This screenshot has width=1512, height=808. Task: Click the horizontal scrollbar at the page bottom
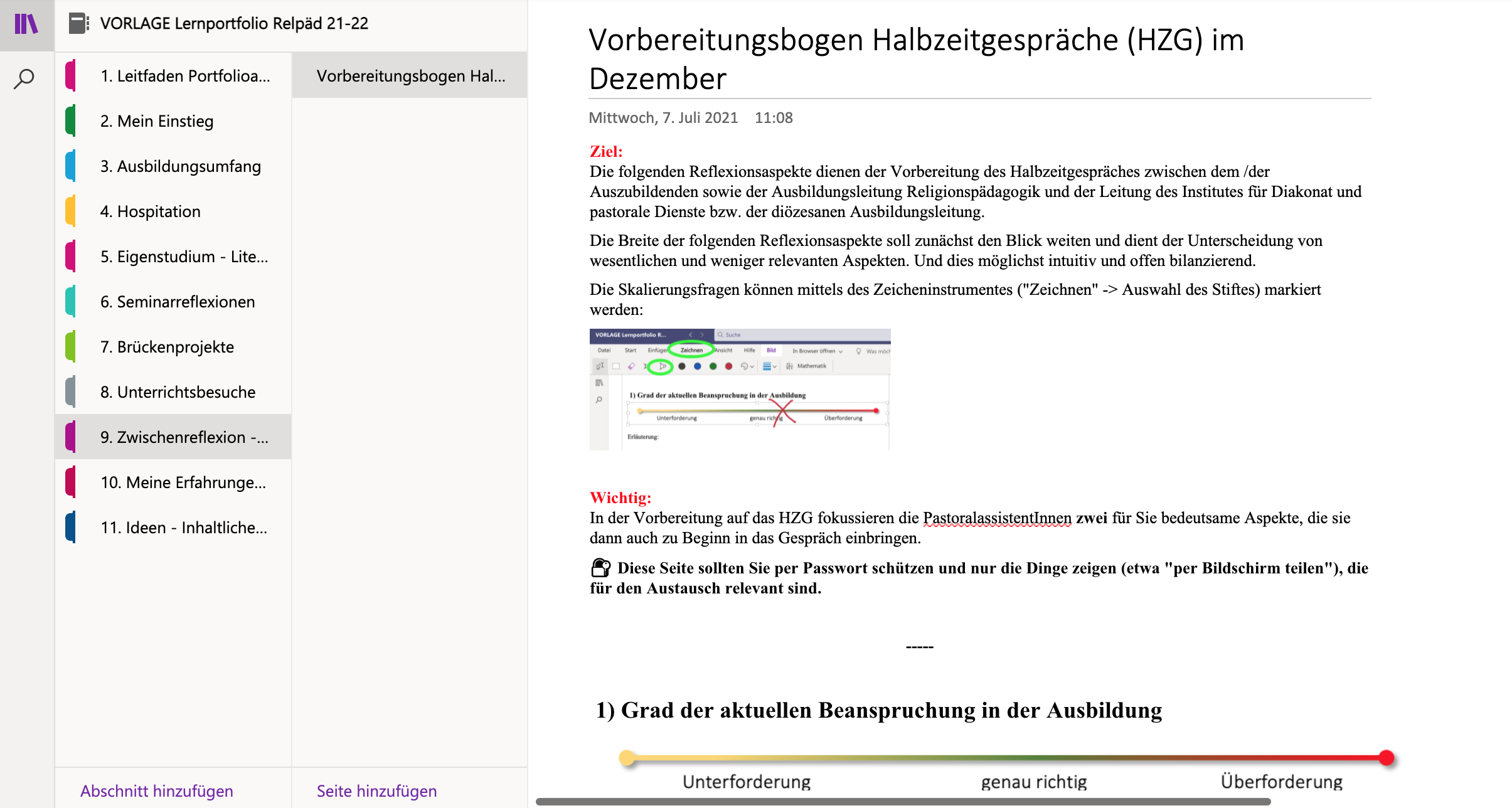tap(903, 802)
